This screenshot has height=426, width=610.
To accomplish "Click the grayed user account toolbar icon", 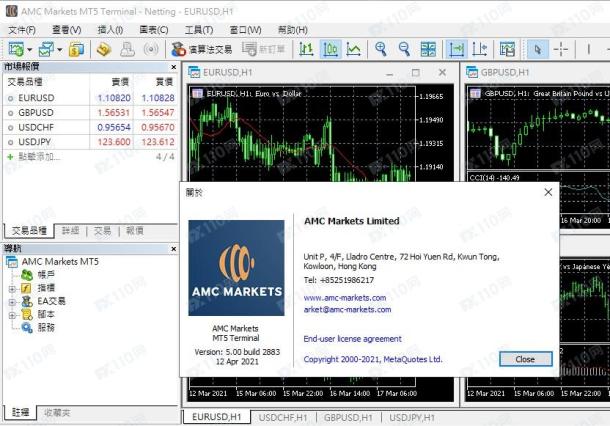I will 127,49.
